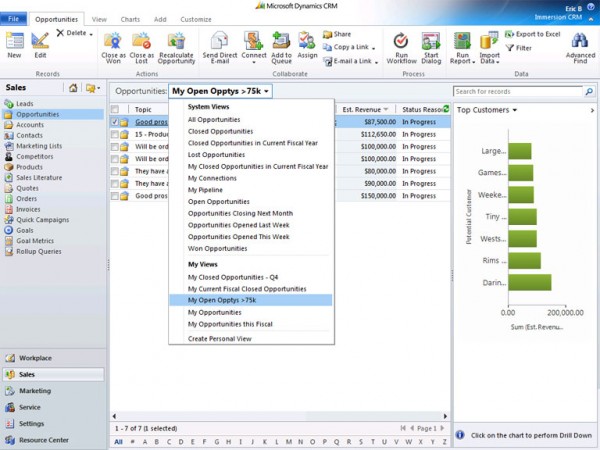This screenshot has width=600, height=450.
Task: Click the Share icon
Action: click(x=327, y=34)
